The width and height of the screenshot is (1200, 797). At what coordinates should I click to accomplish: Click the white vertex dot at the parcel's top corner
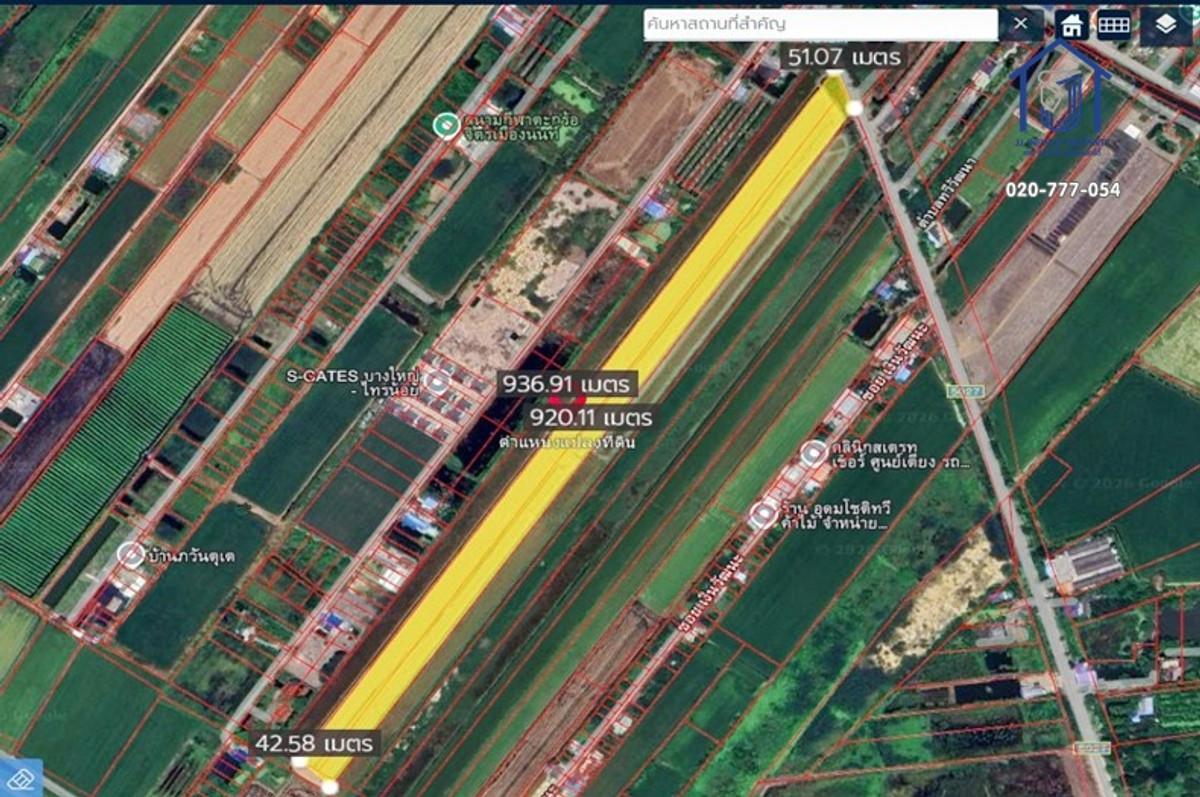pyautogui.click(x=855, y=107)
